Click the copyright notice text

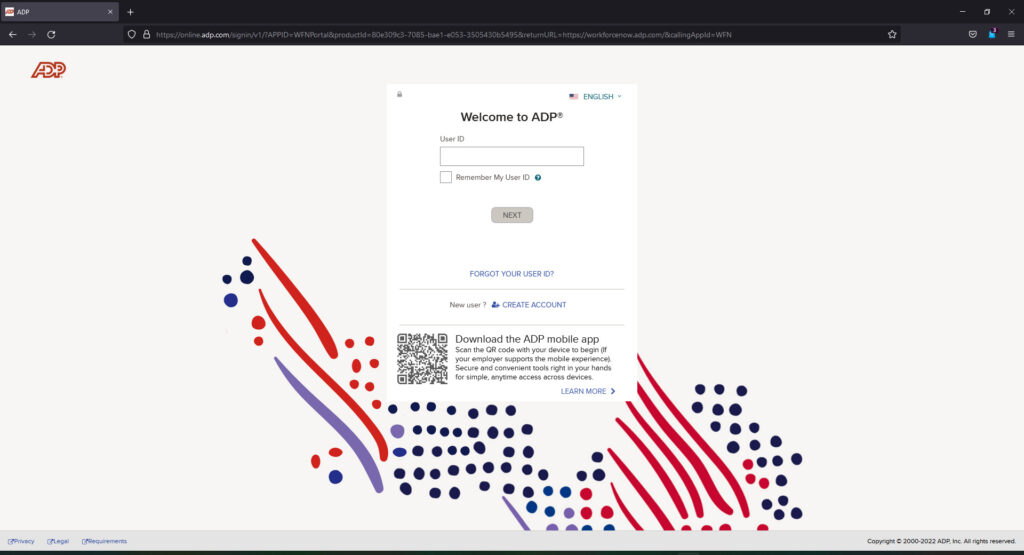941,541
